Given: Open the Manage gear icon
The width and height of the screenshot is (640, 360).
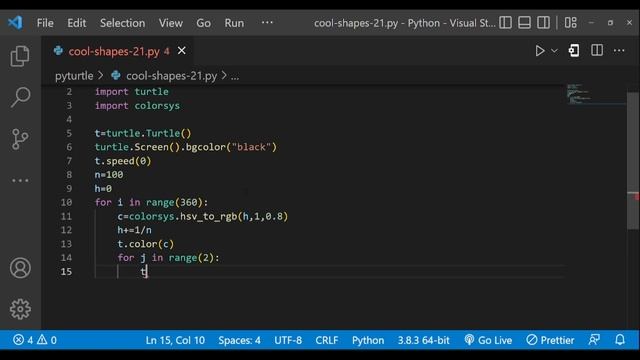Looking at the screenshot, I should click(x=20, y=309).
